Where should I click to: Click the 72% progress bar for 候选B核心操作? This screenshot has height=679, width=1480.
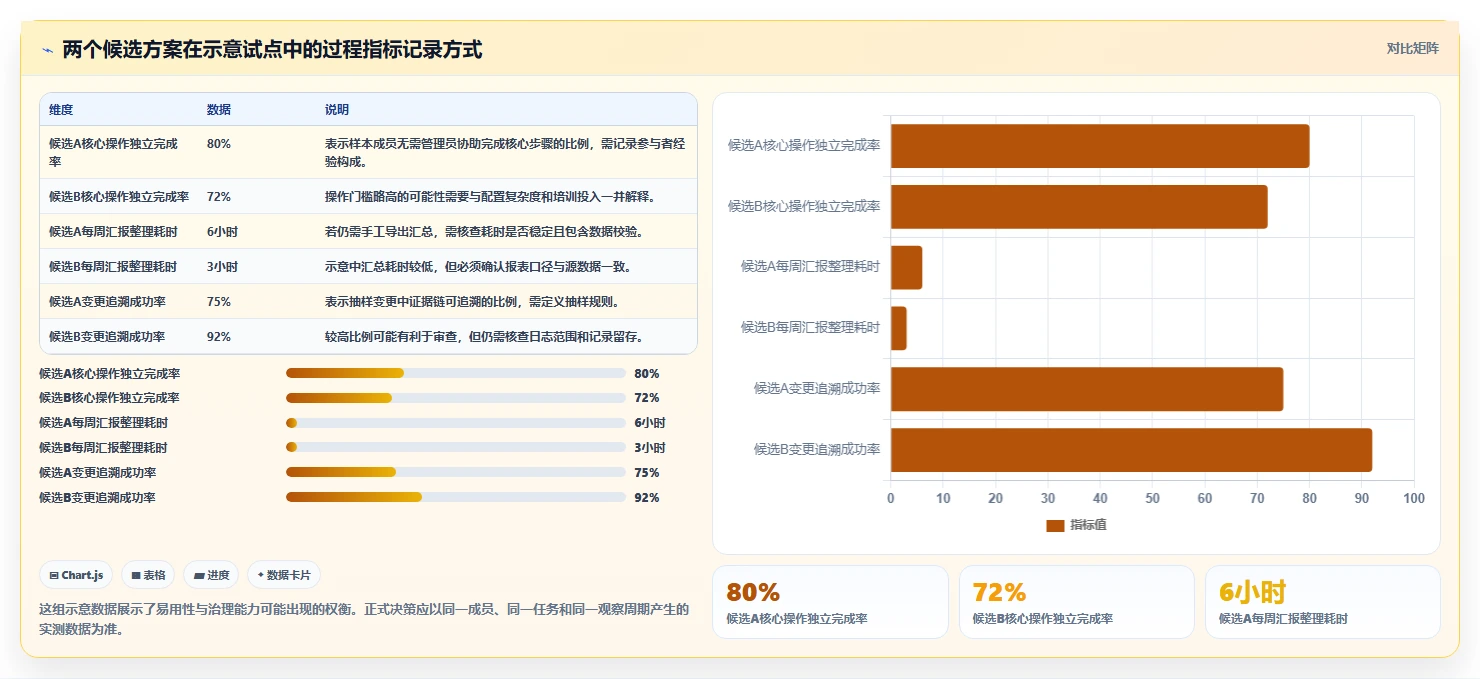pyautogui.click(x=456, y=398)
